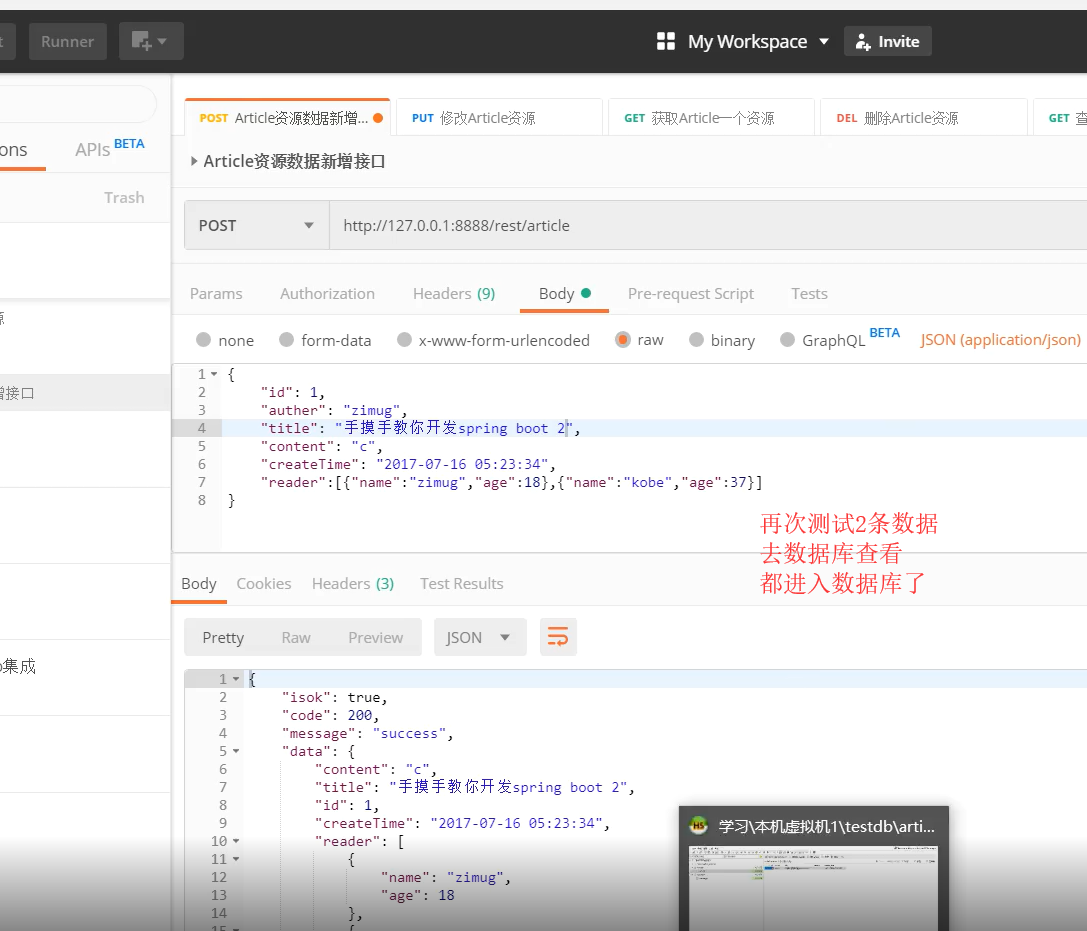The height and width of the screenshot is (931, 1087).
Task: Open response Cookies tab
Action: 263,584
